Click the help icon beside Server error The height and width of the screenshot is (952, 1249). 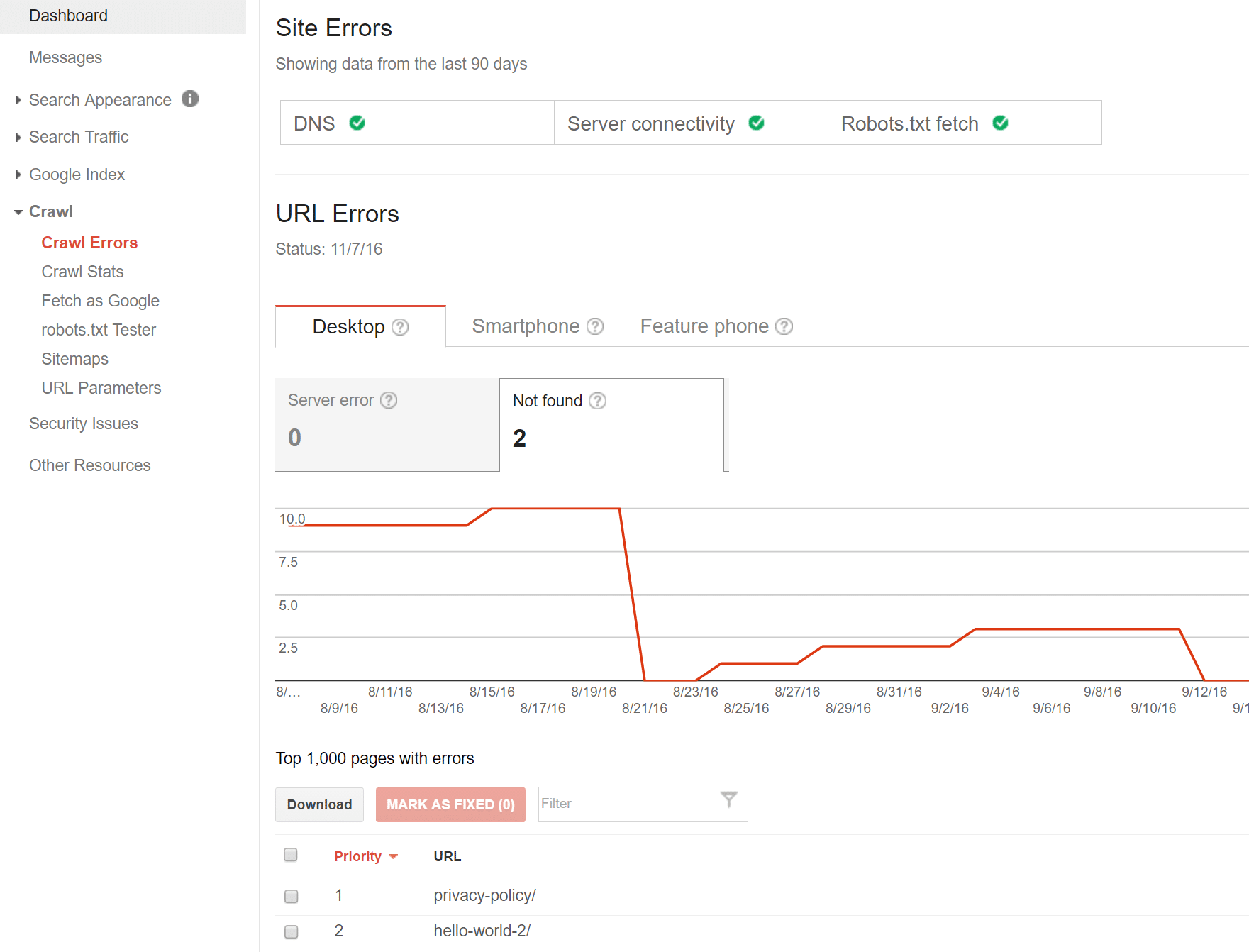point(389,400)
